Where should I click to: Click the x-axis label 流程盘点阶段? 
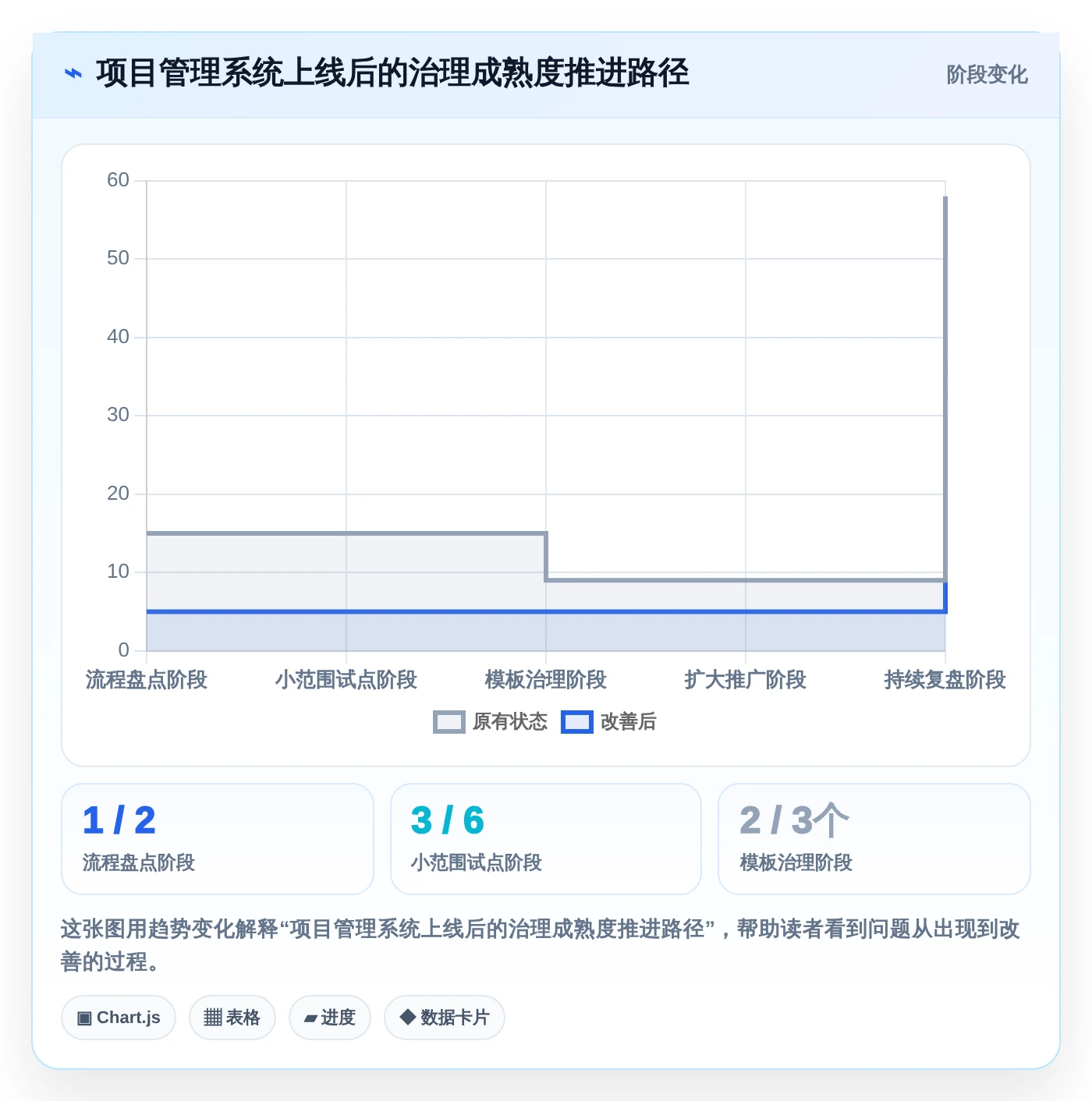point(147,680)
